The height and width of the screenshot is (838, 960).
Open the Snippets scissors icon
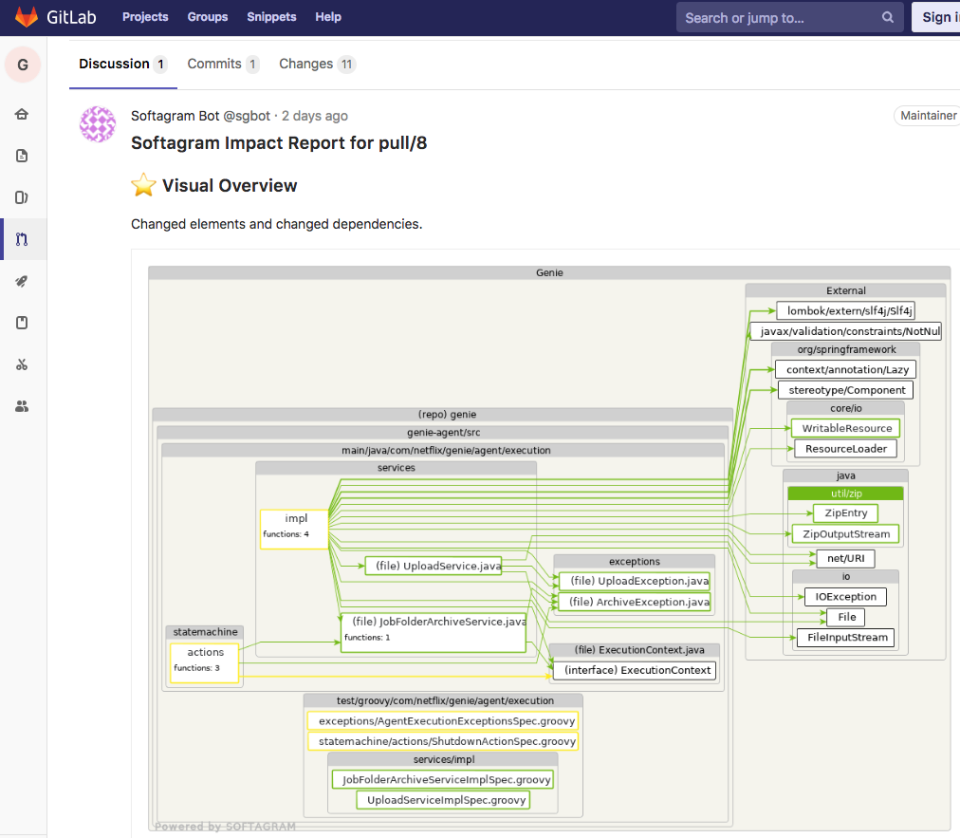(x=22, y=364)
